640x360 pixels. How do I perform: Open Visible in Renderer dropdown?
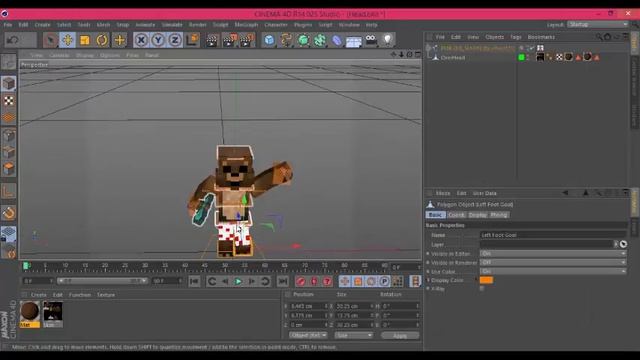553,262
